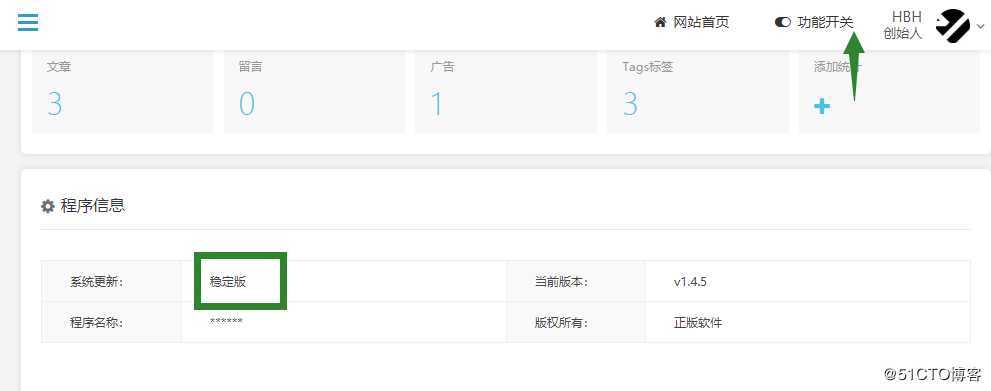Open the 功能开关 menu item

pos(825,23)
